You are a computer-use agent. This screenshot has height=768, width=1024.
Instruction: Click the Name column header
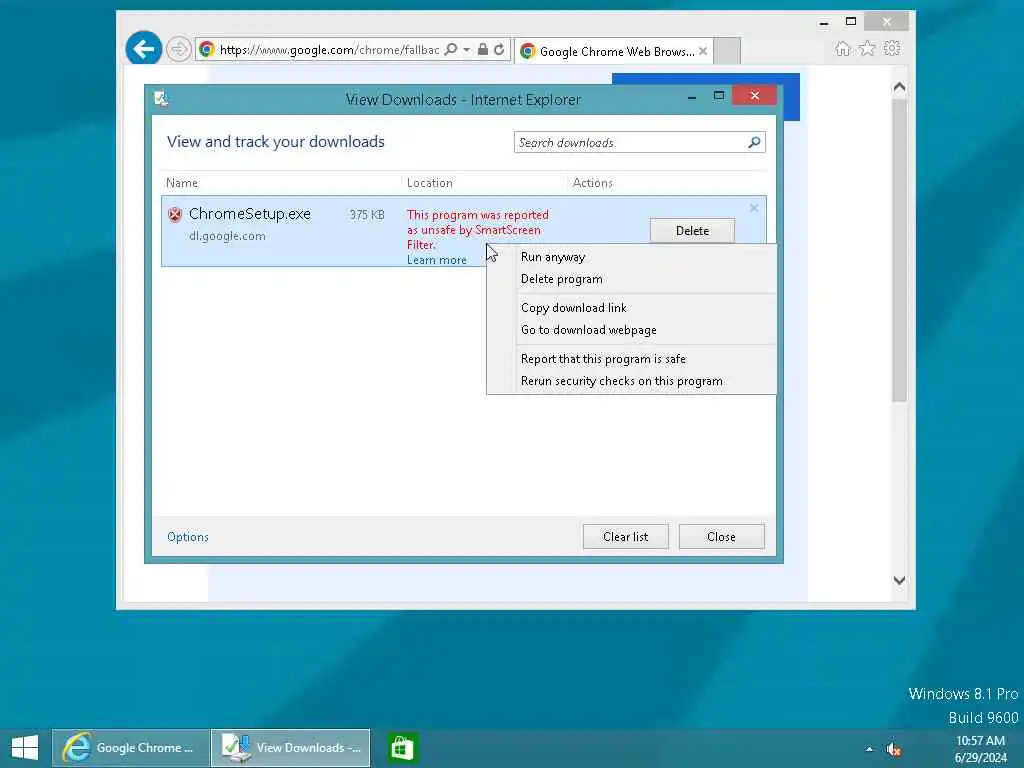click(182, 183)
